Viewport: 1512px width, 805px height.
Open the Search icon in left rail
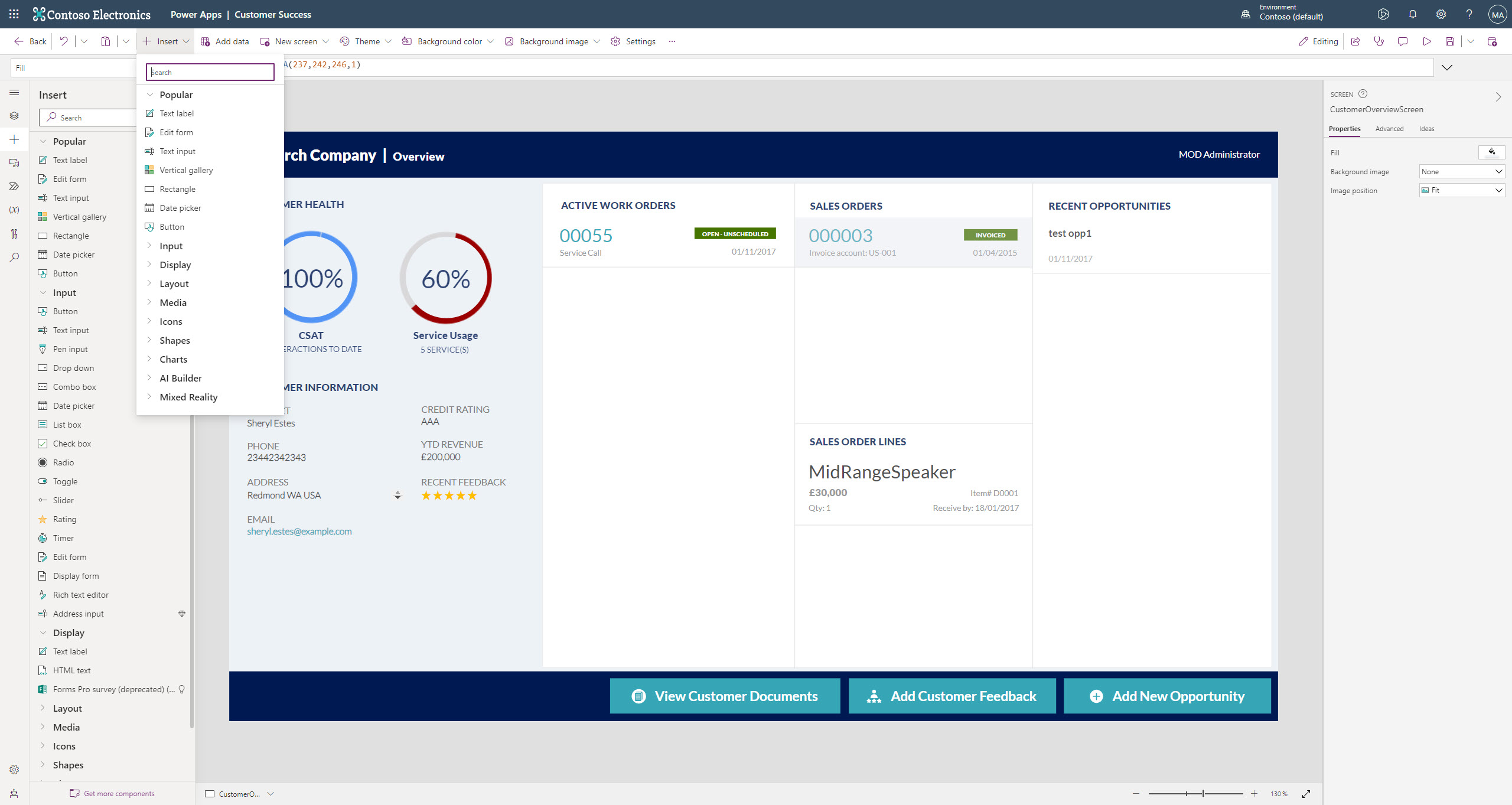(14, 258)
